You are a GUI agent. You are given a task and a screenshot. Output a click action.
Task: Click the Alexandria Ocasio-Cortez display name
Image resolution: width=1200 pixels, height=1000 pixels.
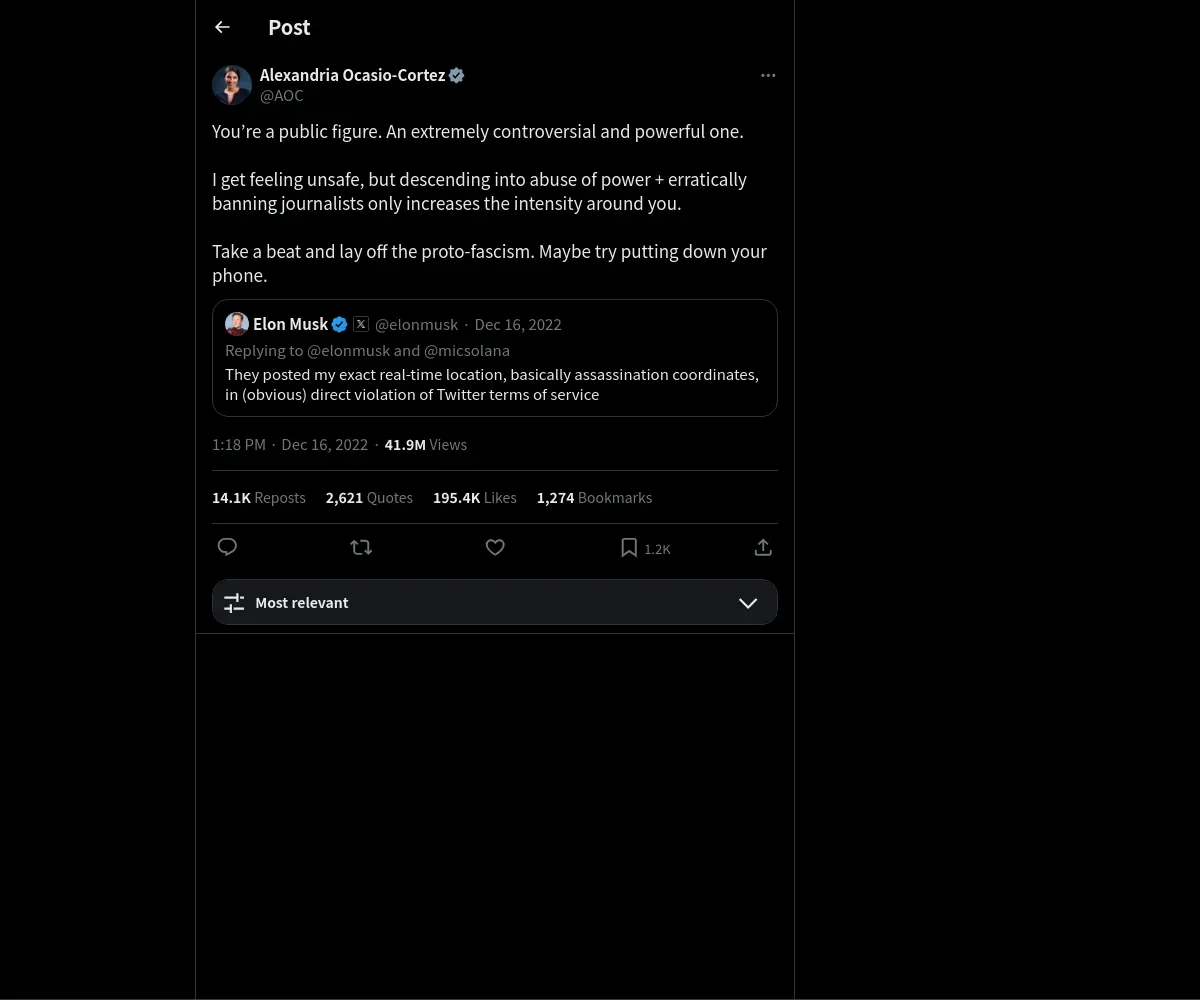(x=352, y=75)
